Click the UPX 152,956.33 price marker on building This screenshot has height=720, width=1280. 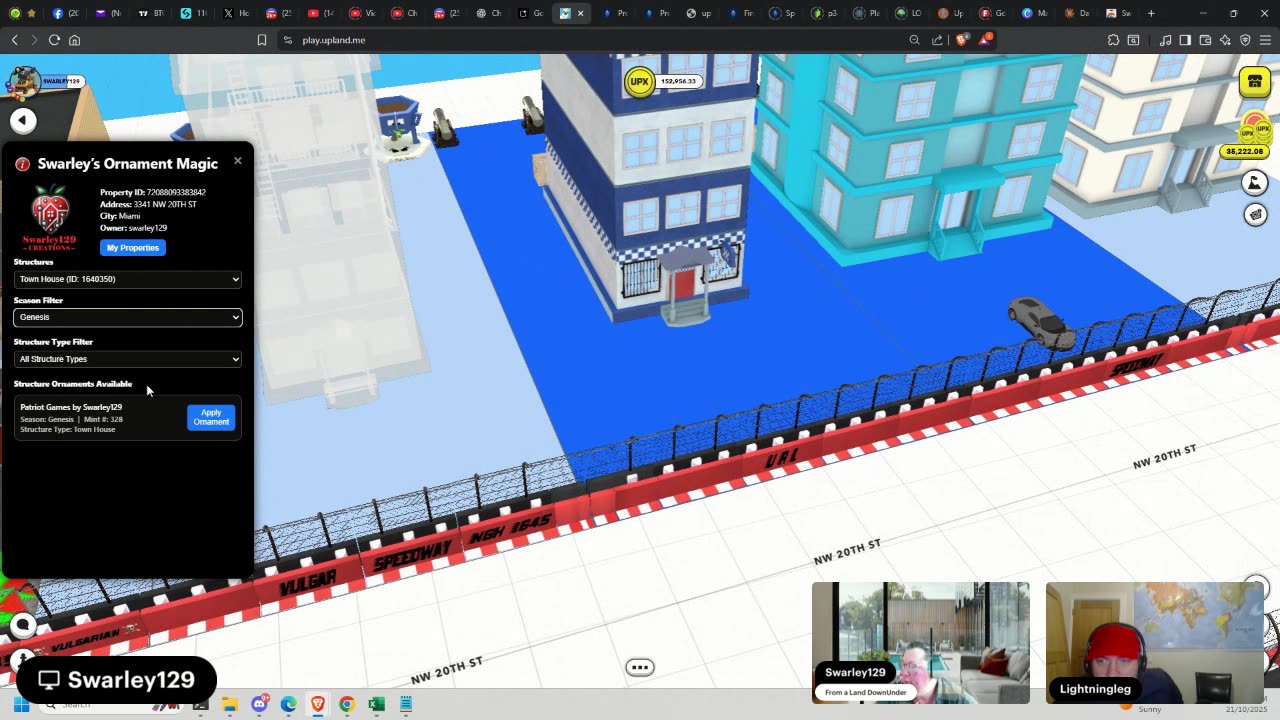pyautogui.click(x=662, y=81)
